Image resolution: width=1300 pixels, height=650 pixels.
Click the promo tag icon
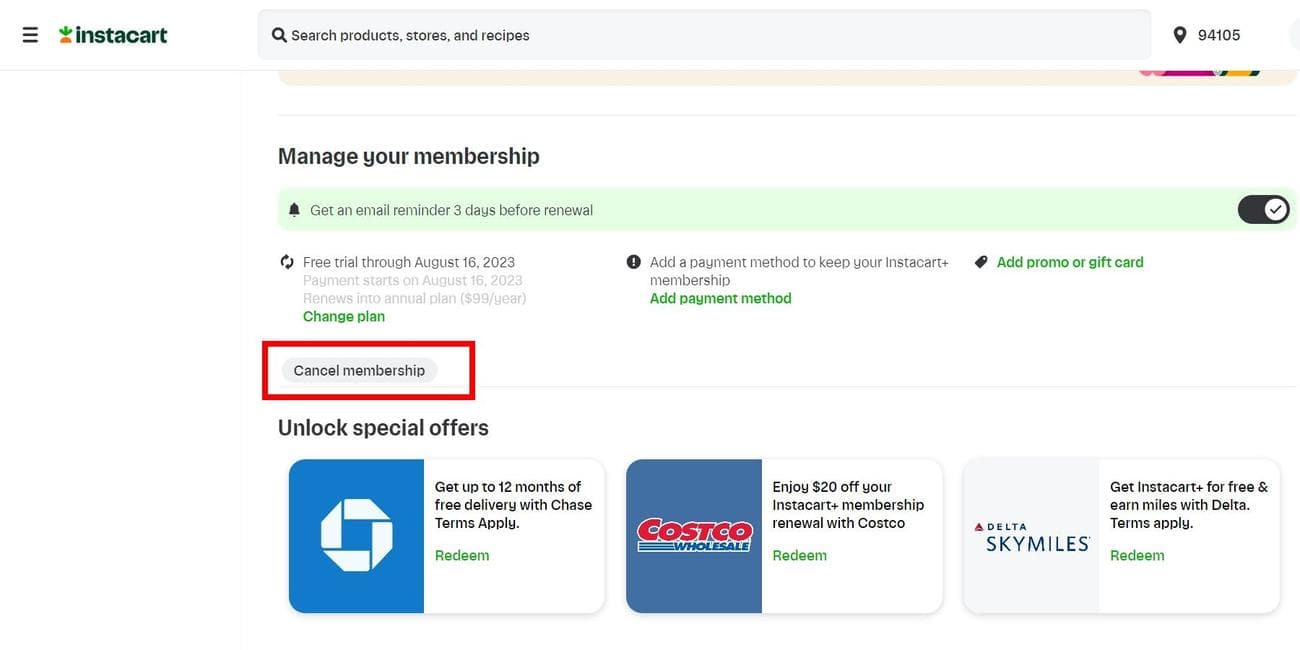click(981, 261)
